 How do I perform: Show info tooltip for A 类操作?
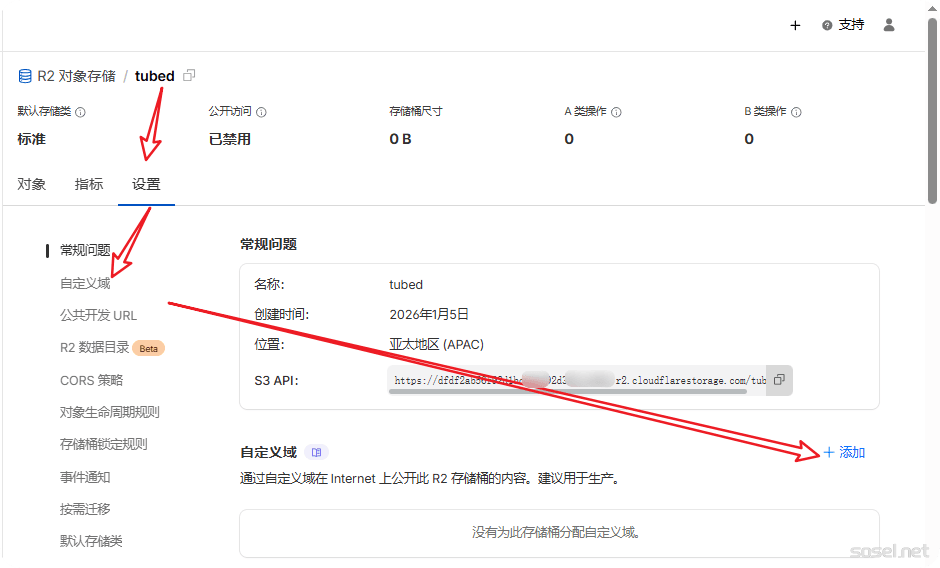616,112
